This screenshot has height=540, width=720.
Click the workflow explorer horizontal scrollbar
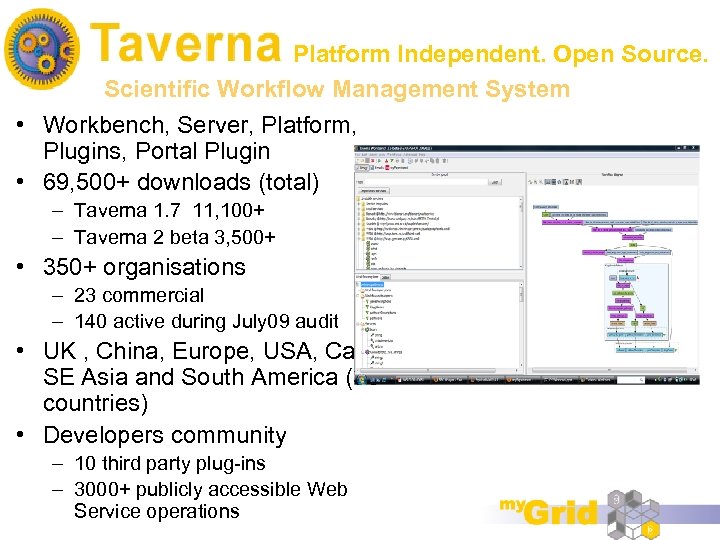click(437, 370)
